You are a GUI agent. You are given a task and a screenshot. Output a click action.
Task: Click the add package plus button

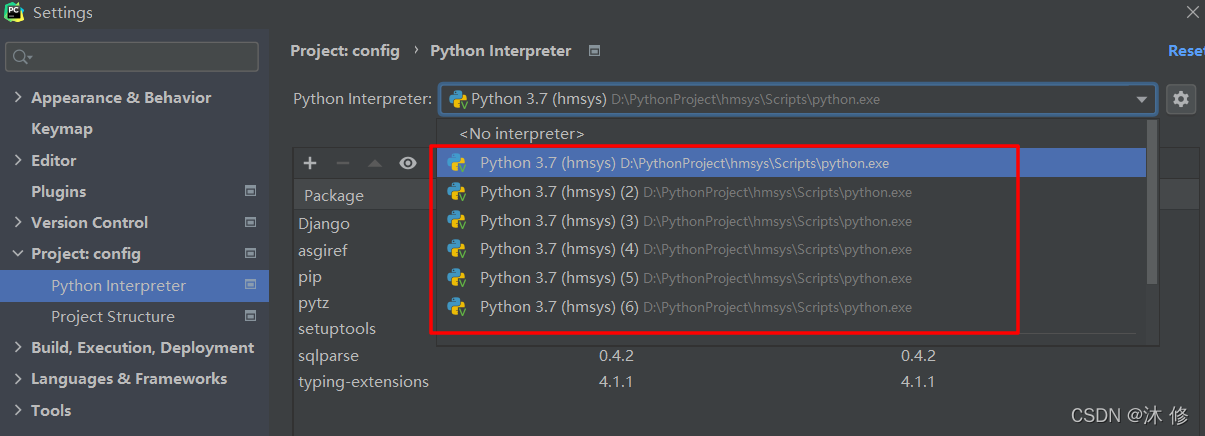(x=310, y=163)
